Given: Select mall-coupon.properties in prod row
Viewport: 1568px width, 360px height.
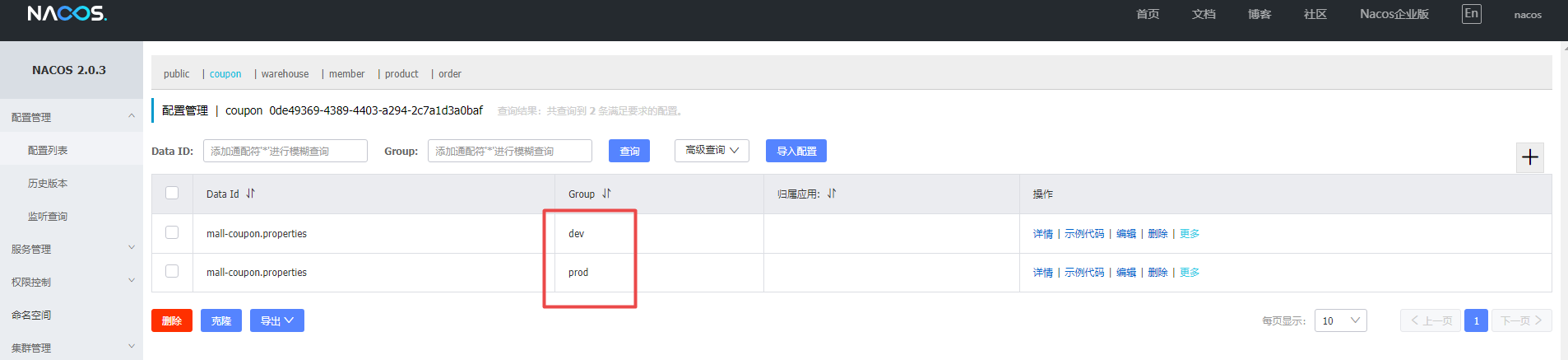Looking at the screenshot, I should tap(257, 273).
